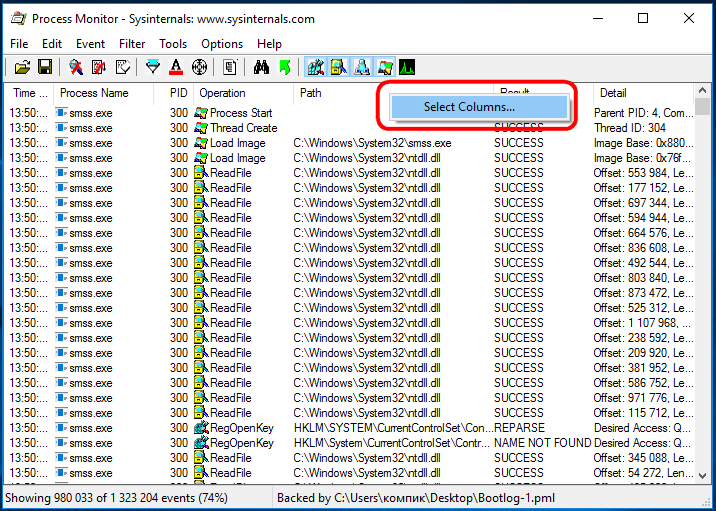Click ReadFile icon in Offset 553 984 row
The width and height of the screenshot is (716, 511).
pyautogui.click(x=201, y=173)
